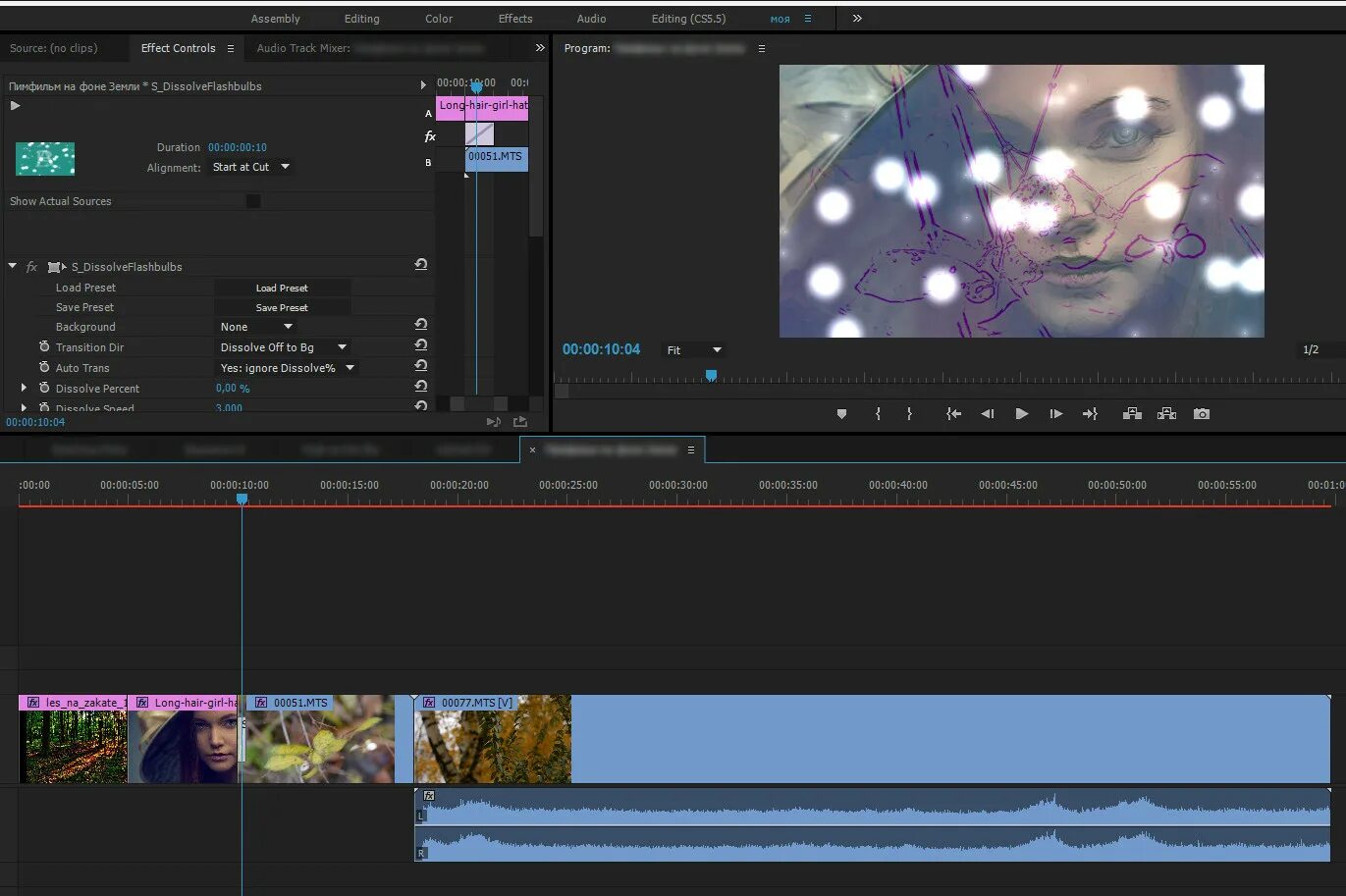Click the Lift button icon
1346x896 pixels.
tap(1132, 414)
